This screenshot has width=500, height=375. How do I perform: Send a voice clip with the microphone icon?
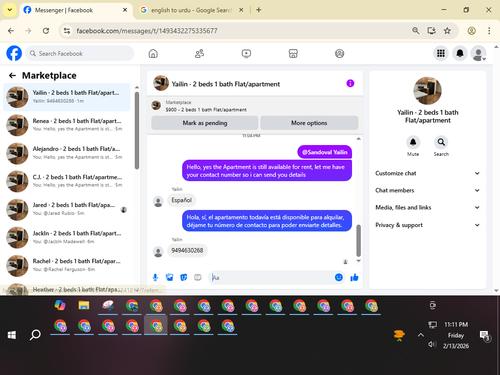[x=155, y=277]
